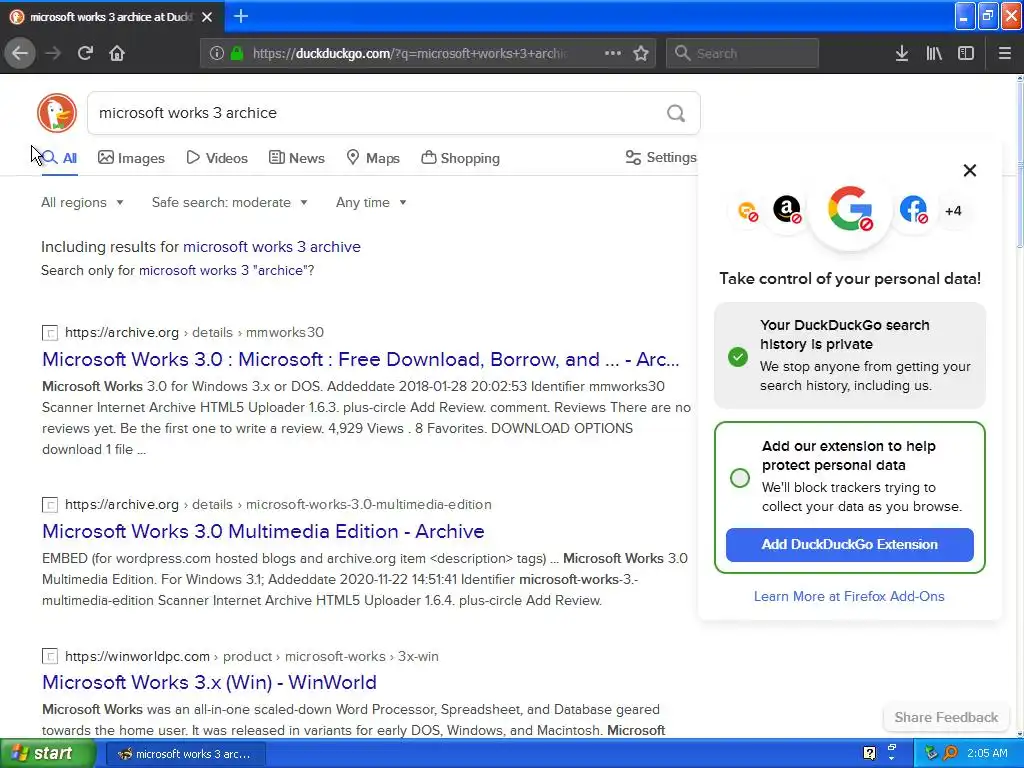Open the Library bookshelf icon
This screenshot has width=1024, height=768.
pyautogui.click(x=934, y=53)
